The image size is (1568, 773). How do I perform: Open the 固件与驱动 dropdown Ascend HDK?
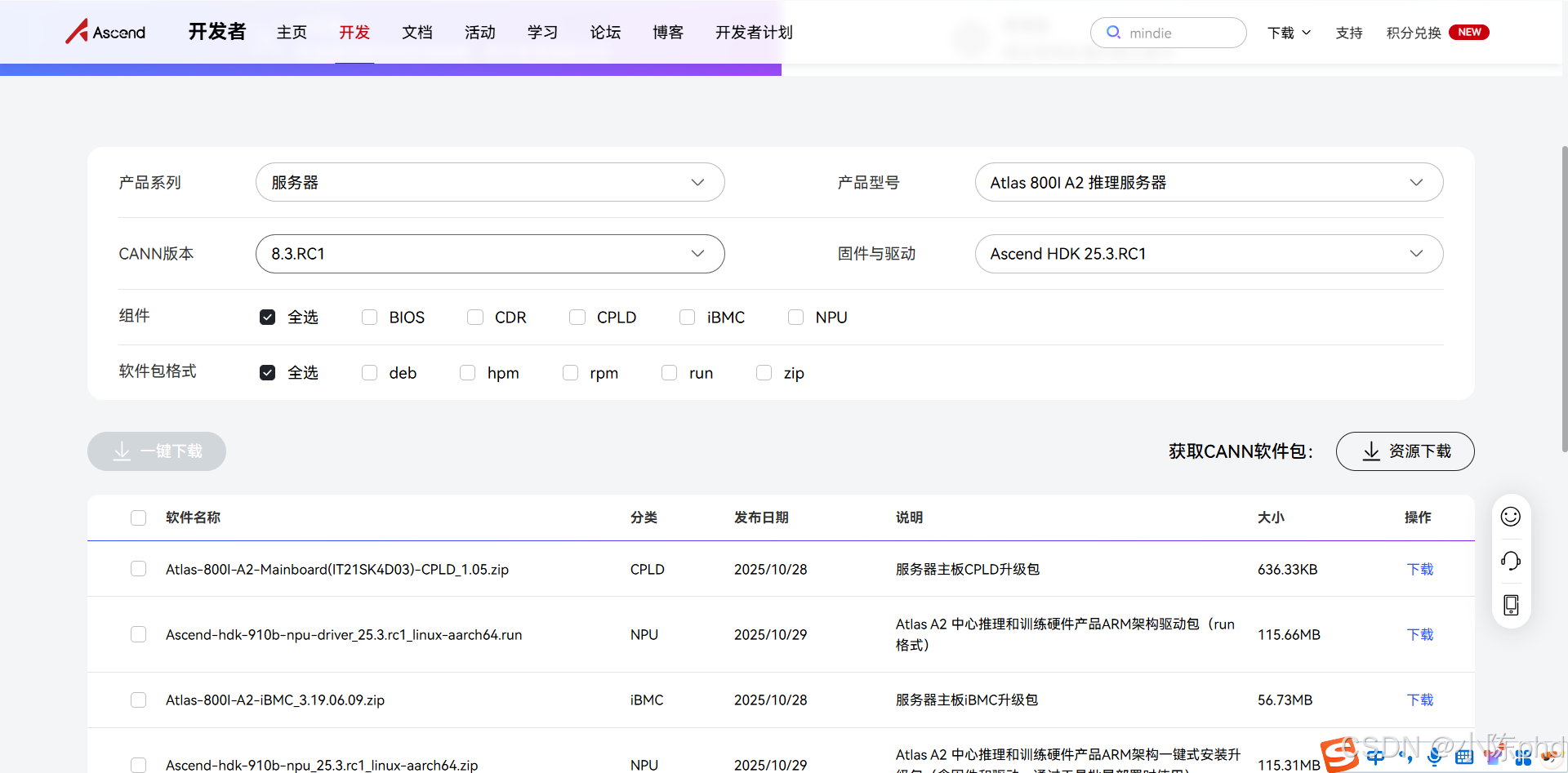(x=1209, y=254)
